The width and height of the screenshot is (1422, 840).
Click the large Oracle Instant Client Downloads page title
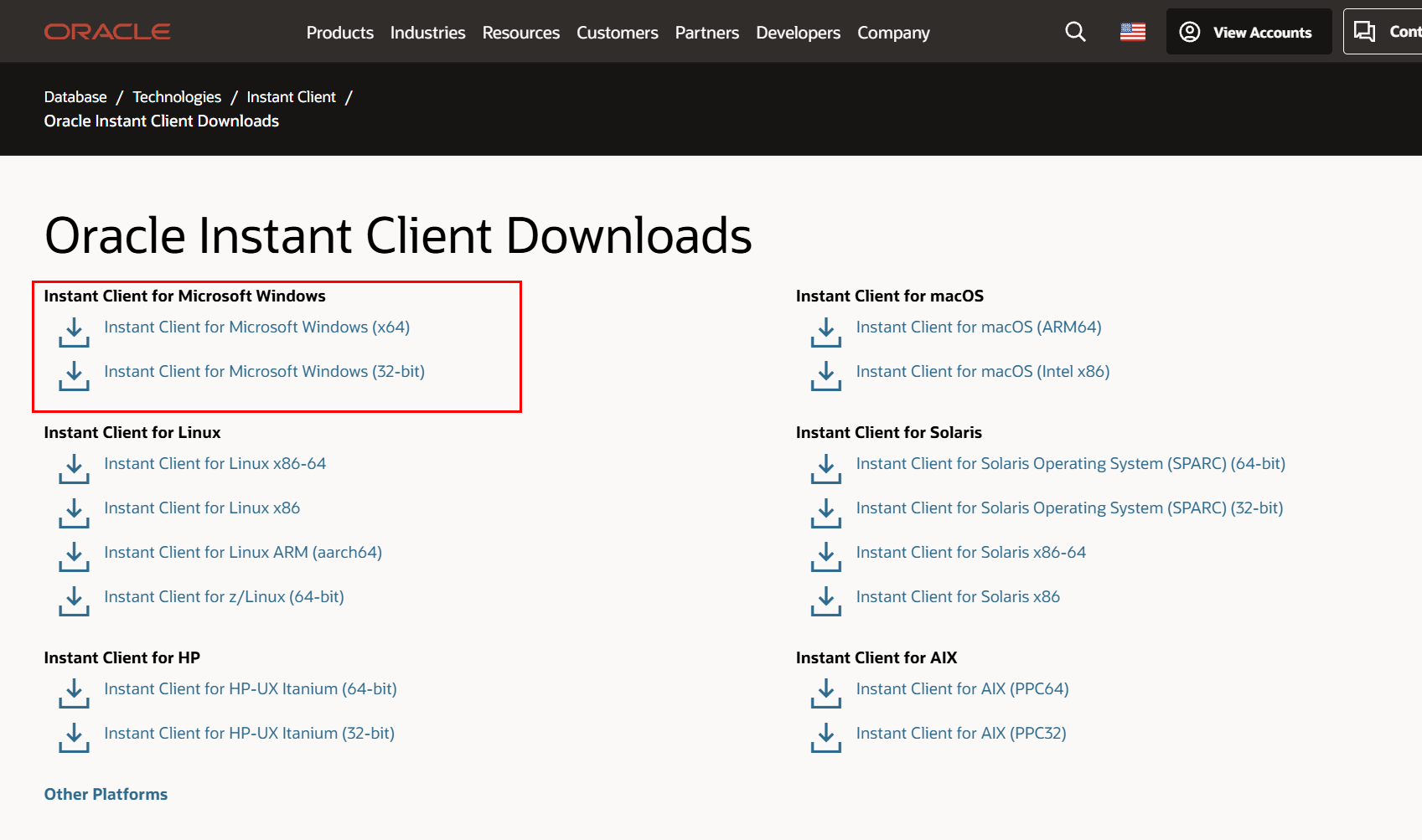(398, 236)
